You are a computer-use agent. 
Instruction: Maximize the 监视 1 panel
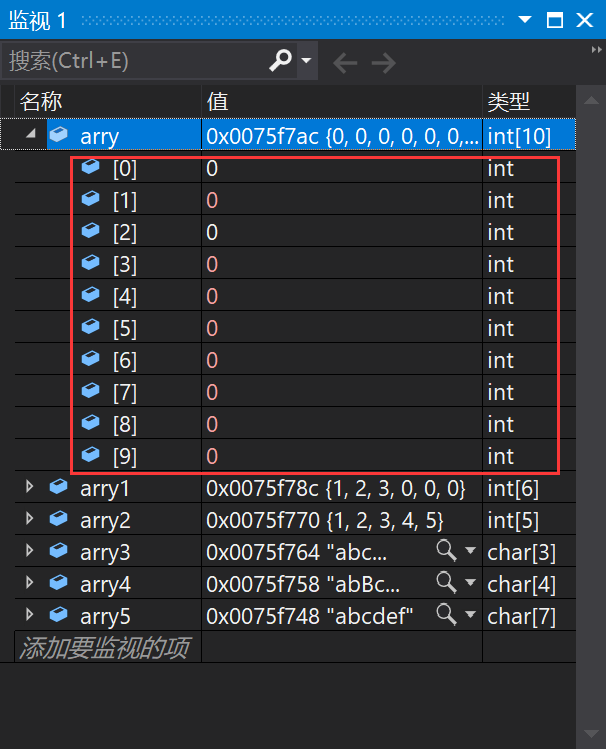tap(554, 20)
